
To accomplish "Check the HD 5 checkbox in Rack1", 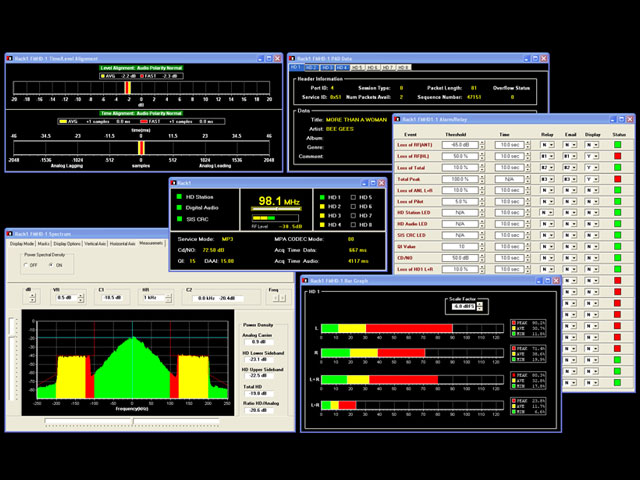I will [353, 197].
